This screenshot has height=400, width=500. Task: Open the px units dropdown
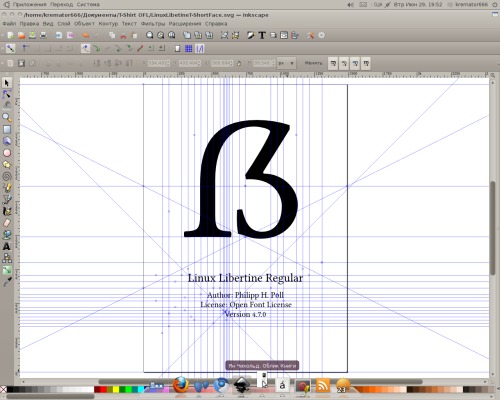pos(287,63)
